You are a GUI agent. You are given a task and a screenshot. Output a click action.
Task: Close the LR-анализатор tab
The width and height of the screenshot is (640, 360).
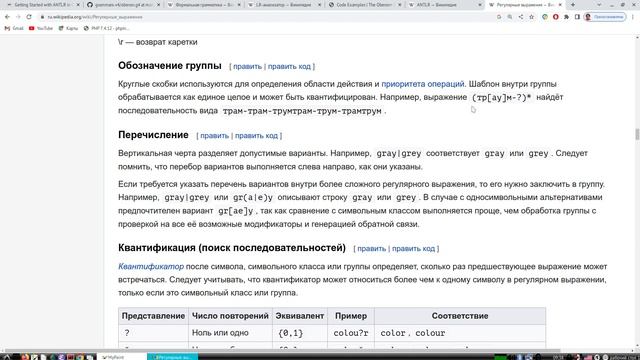coord(319,5)
